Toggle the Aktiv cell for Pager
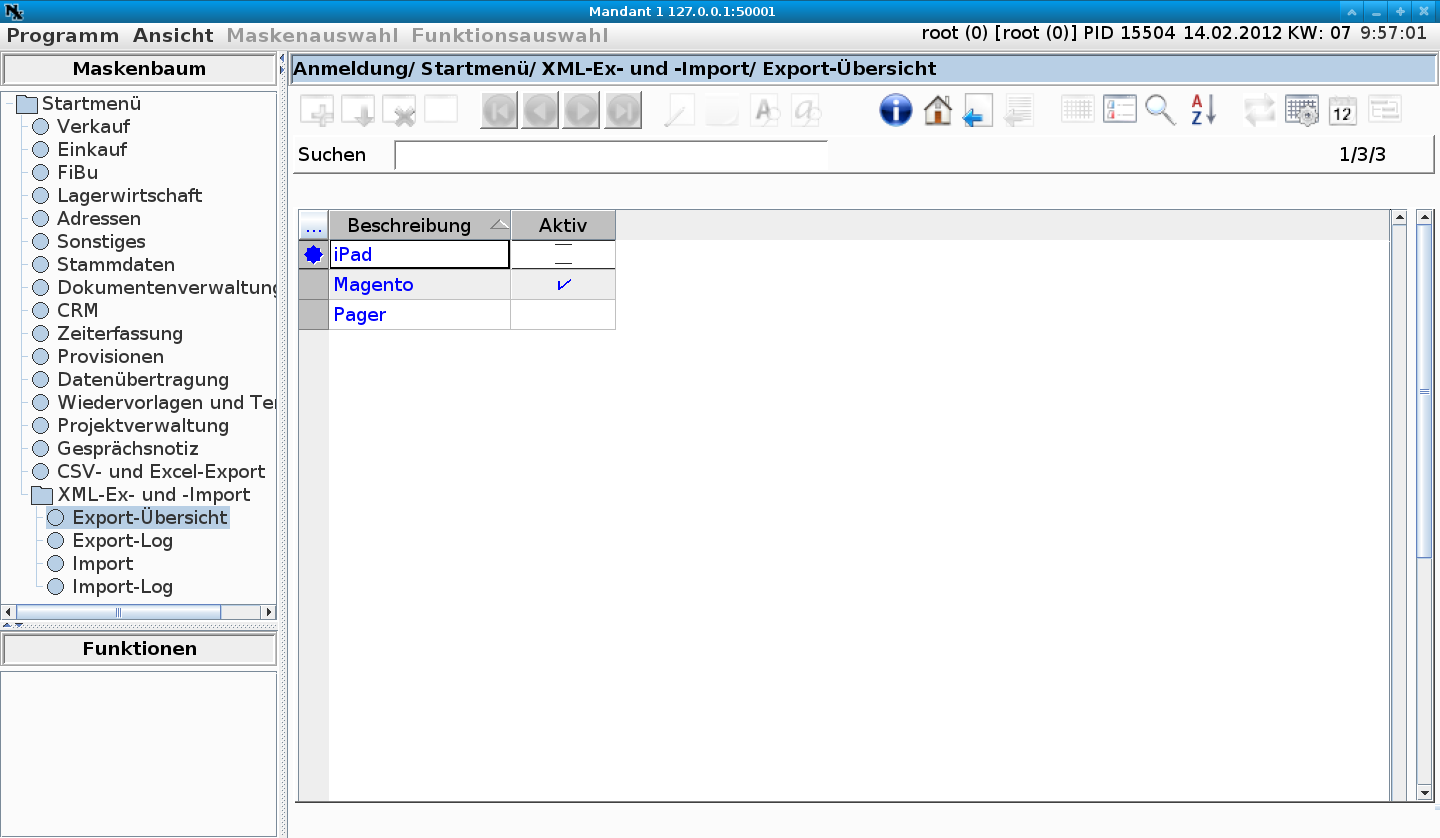This screenshot has width=1440, height=838. [x=563, y=315]
